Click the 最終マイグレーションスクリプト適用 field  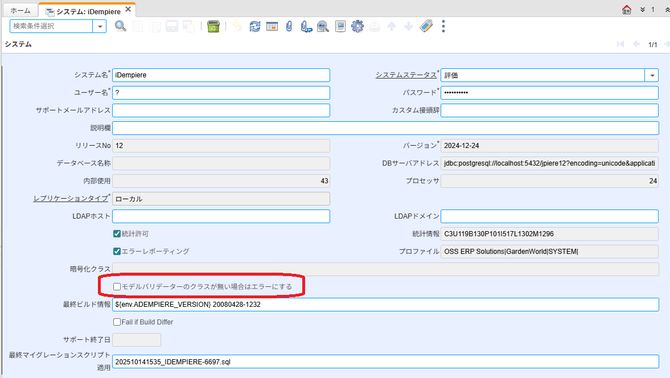coord(385,362)
